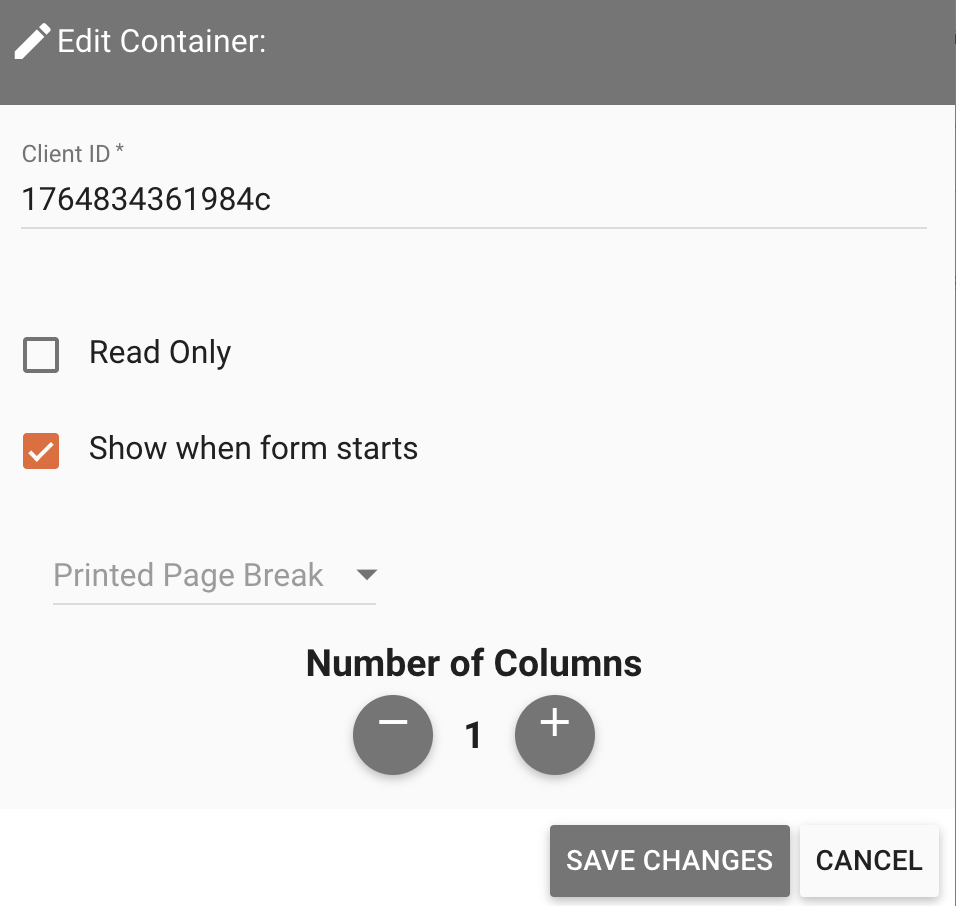The height and width of the screenshot is (906, 956).
Task: Disable the Show when form starts checkbox
Action: coord(41,451)
